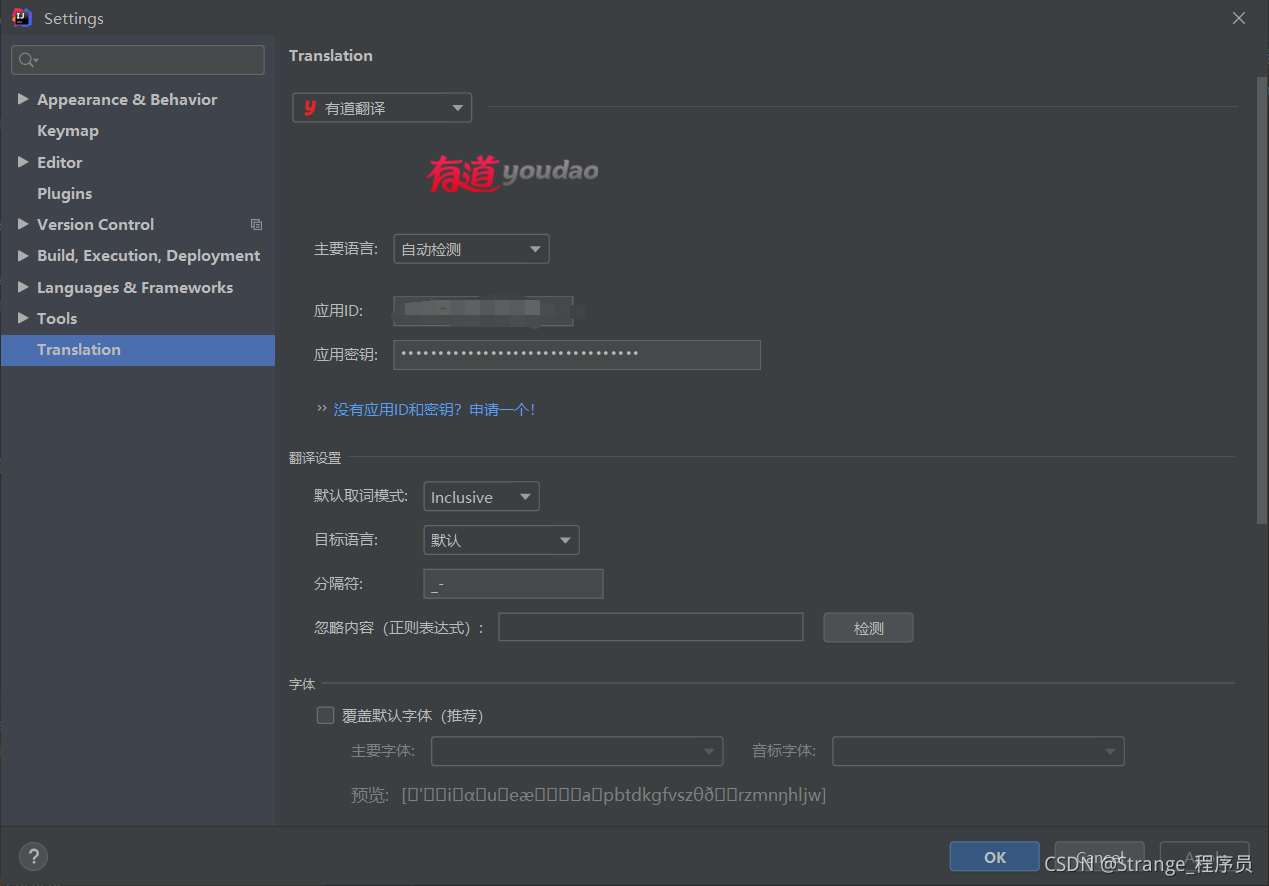Viewport: 1269px width, 886px height.
Task: Click the 忽略内容 regex input field
Action: point(651,627)
